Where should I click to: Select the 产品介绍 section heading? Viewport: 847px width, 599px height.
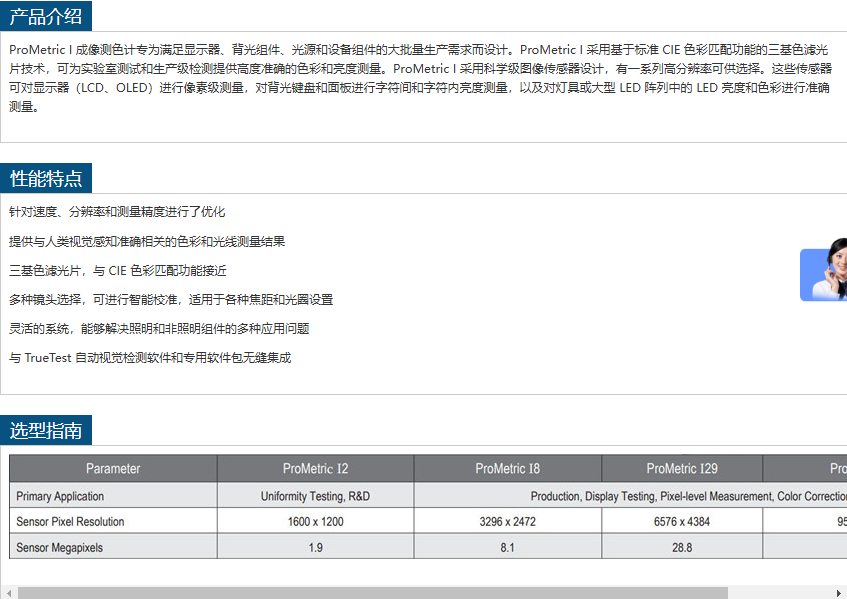point(46,16)
